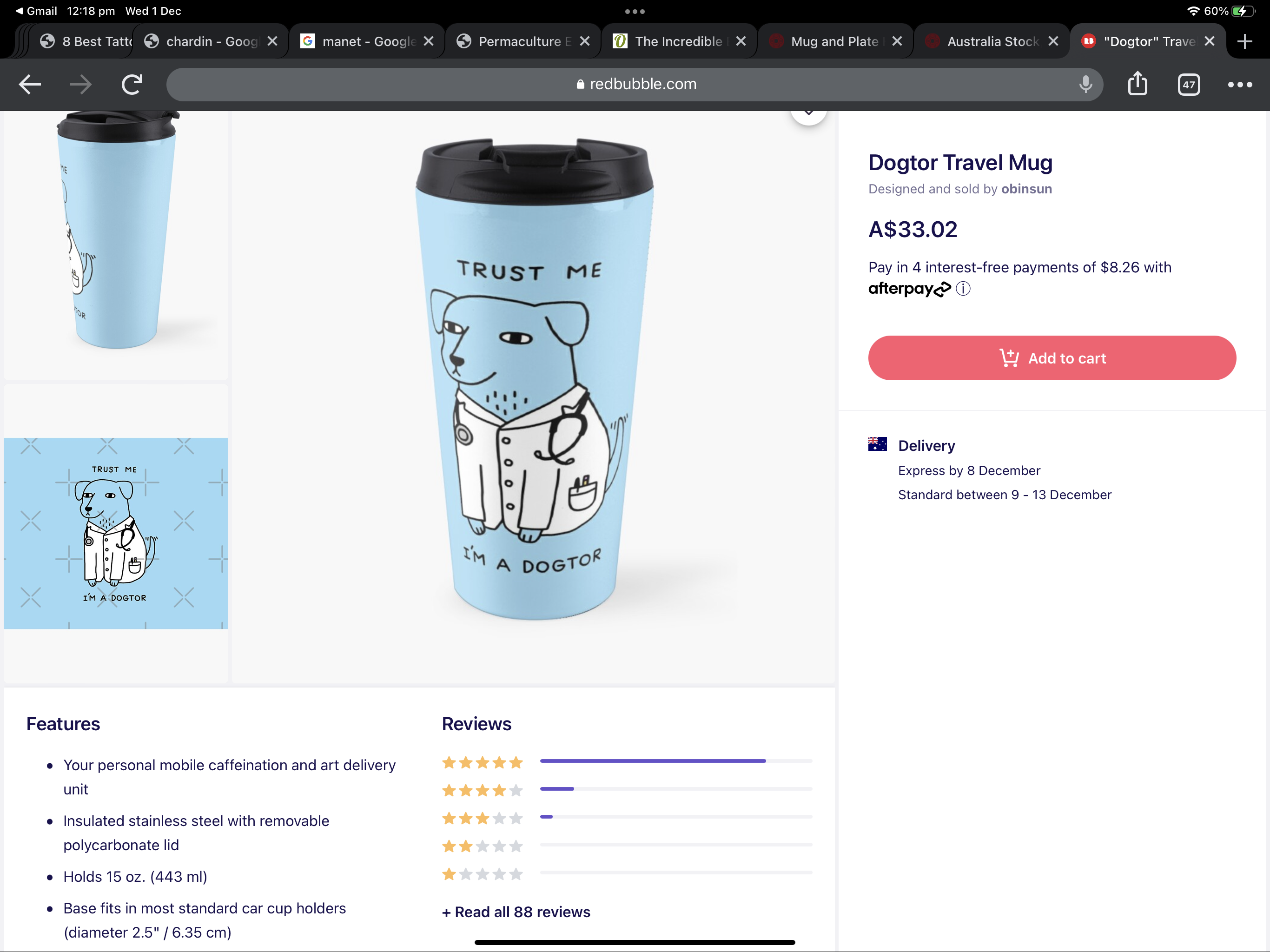Select the flat artwork design thumbnail
The width and height of the screenshot is (1270, 952).
[116, 534]
